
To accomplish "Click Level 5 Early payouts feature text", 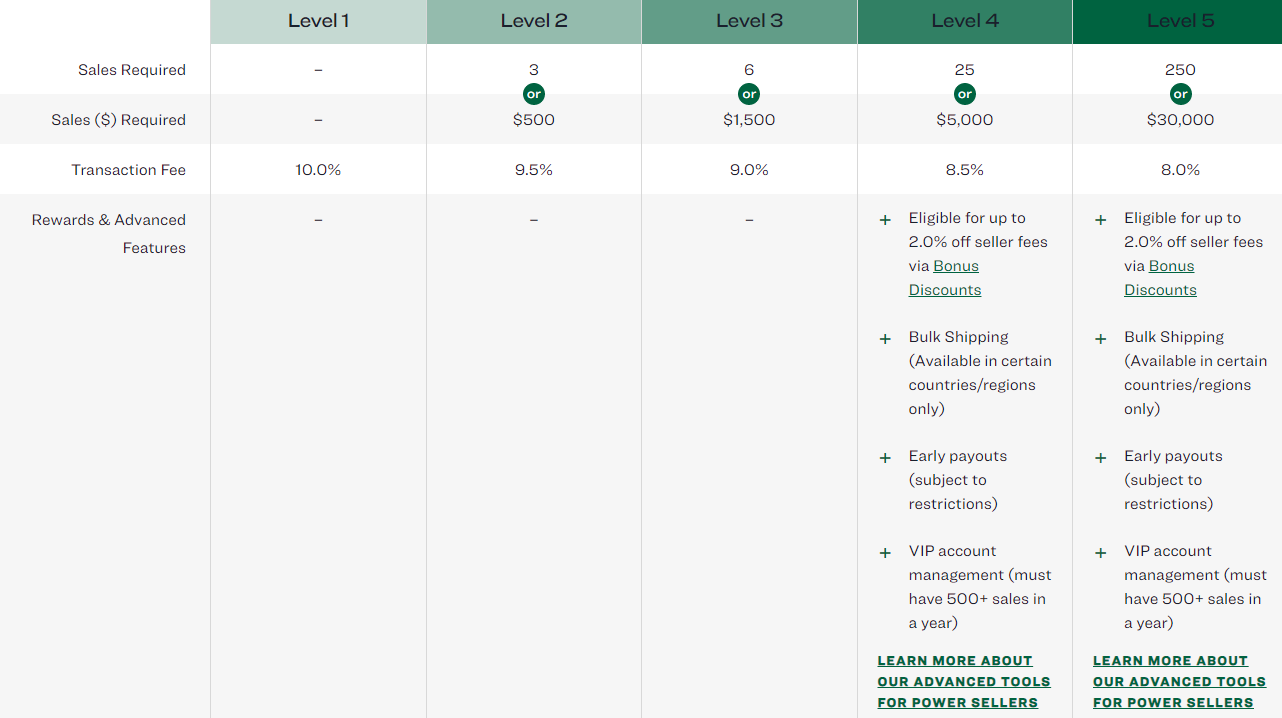I will [x=1173, y=480].
